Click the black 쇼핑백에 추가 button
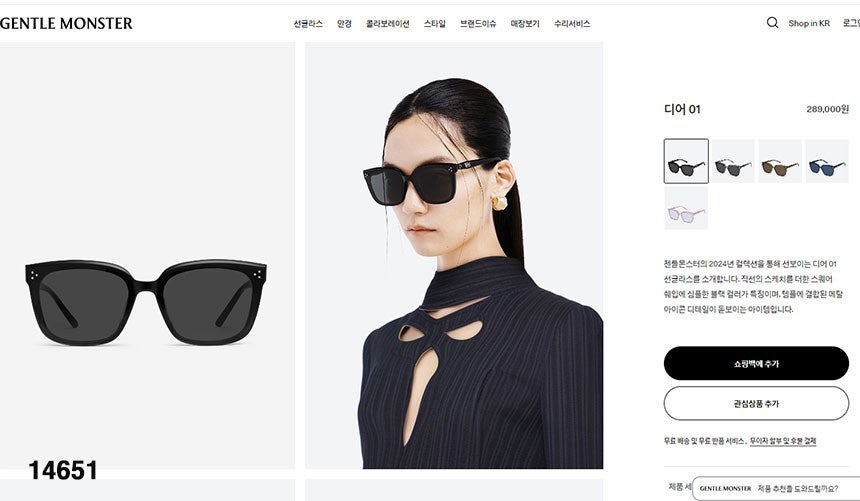This screenshot has width=860, height=501. tap(756, 363)
